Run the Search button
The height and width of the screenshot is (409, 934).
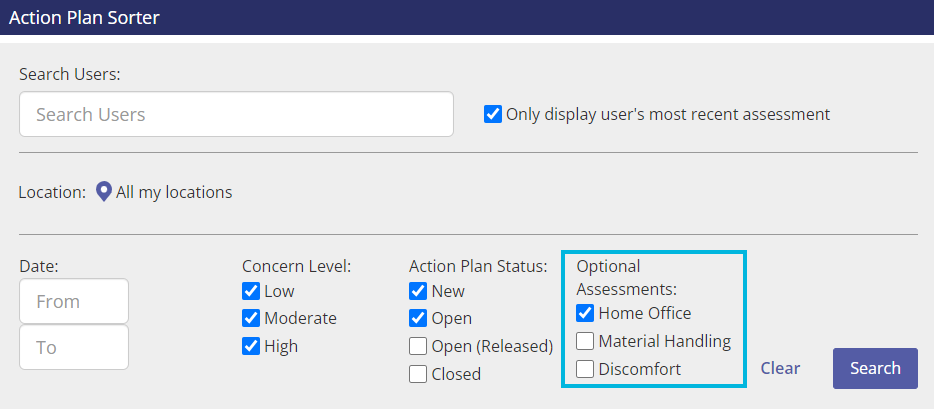[x=875, y=369]
